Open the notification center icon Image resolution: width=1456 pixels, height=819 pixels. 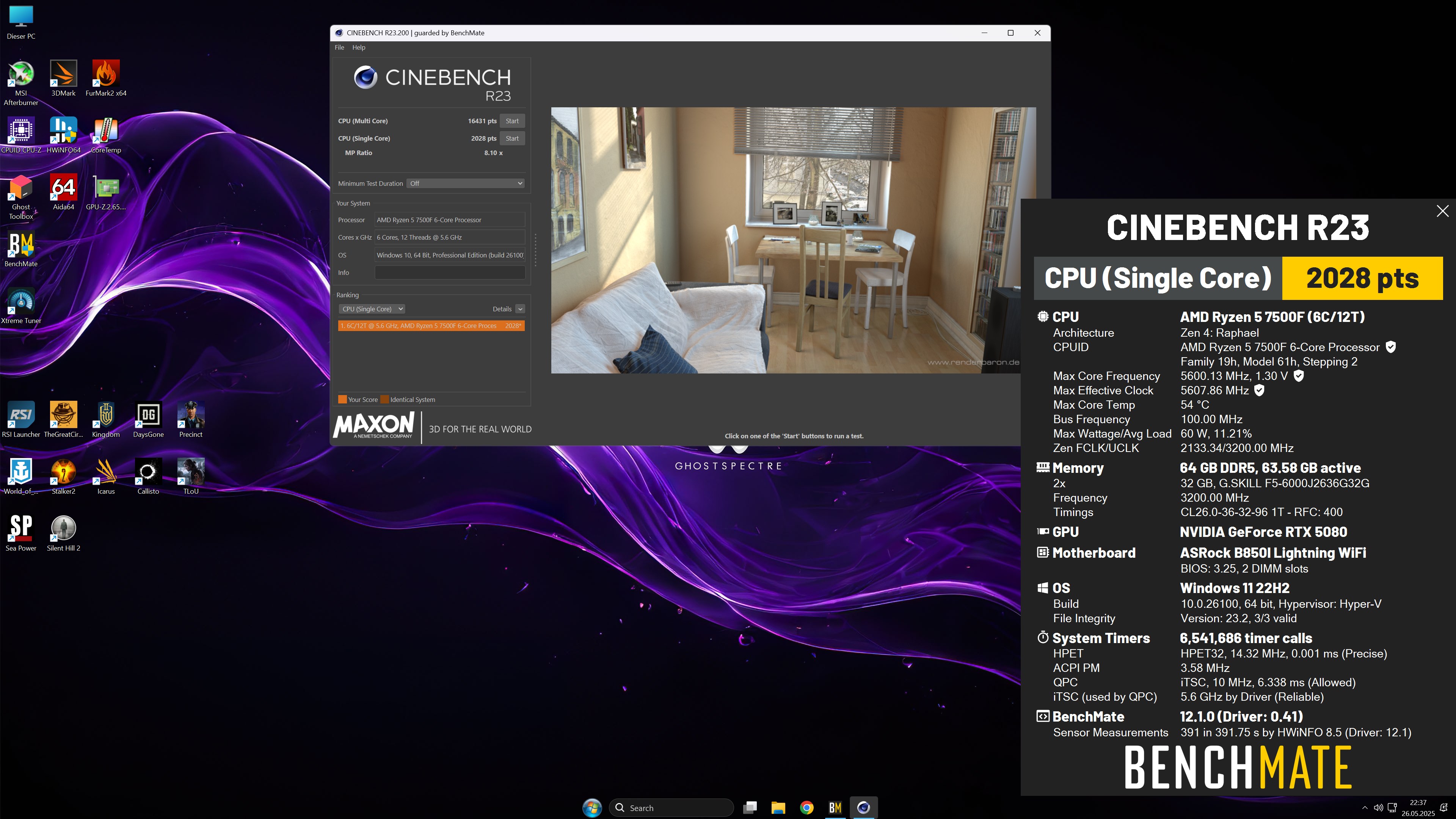1443,808
